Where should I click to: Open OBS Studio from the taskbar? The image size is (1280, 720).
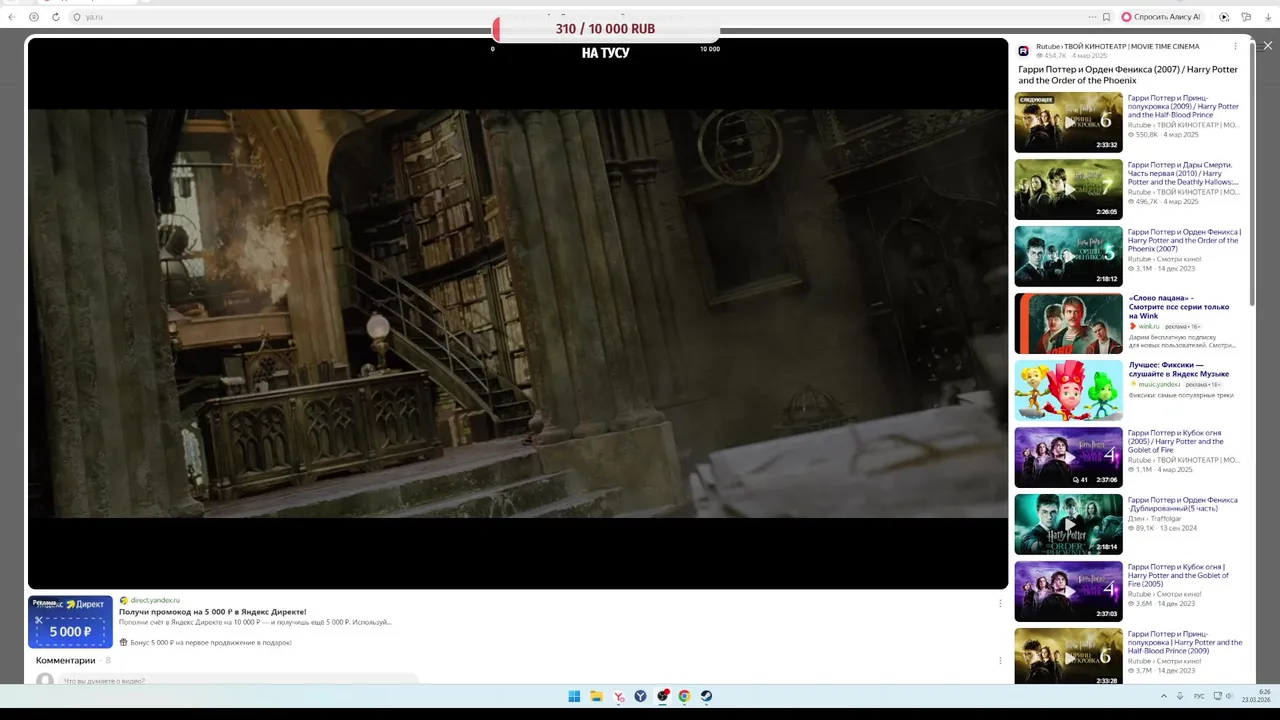click(663, 696)
